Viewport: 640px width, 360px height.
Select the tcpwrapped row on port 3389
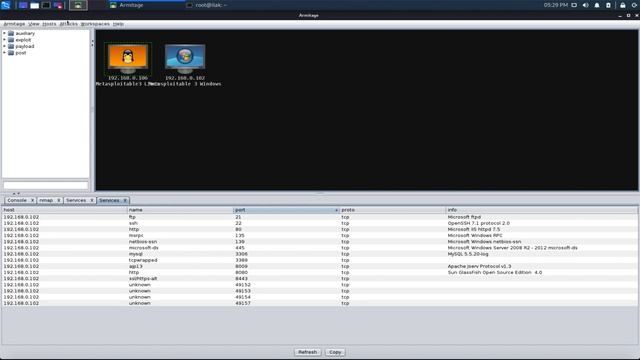pos(319,260)
